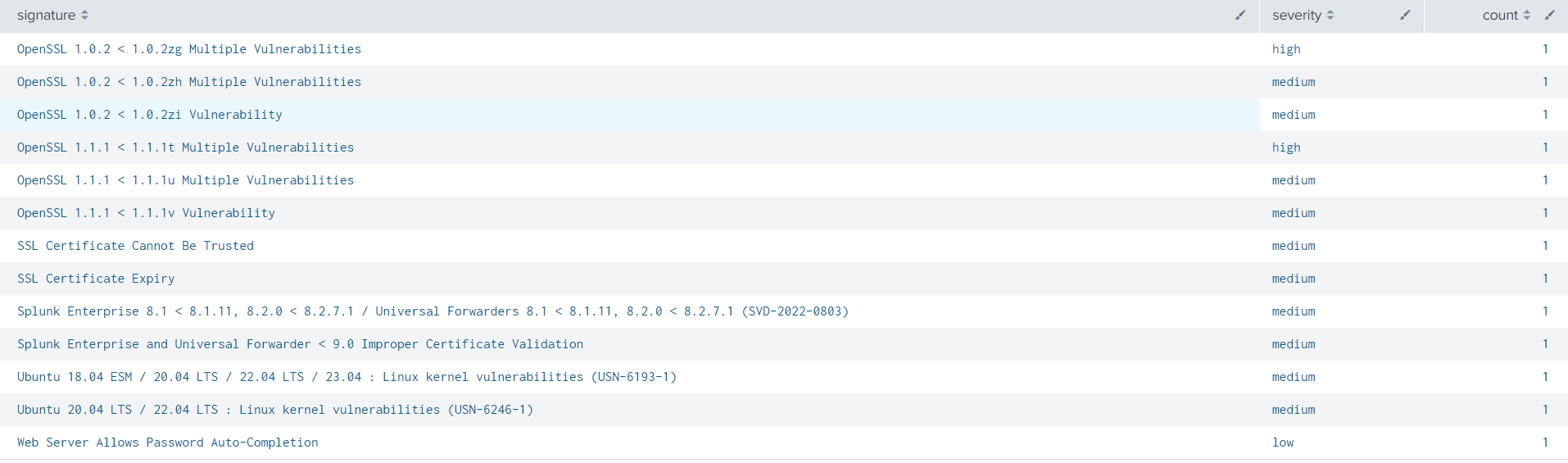Open OpenSSL 1.0.2 < 1.0.2zg signature
The height and width of the screenshot is (463, 1568).
[x=189, y=49]
